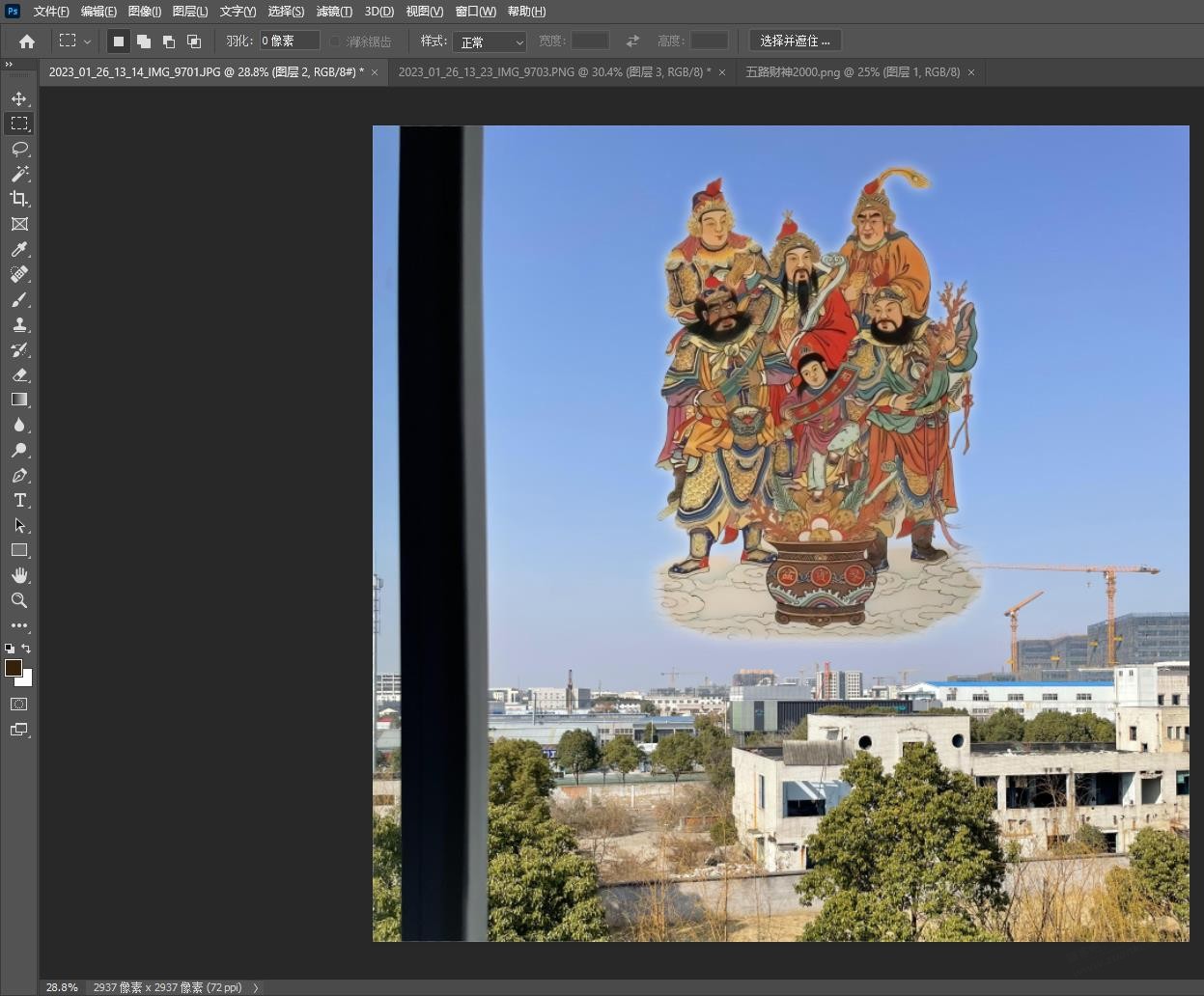Choose the Eyedropper tool

(19, 249)
